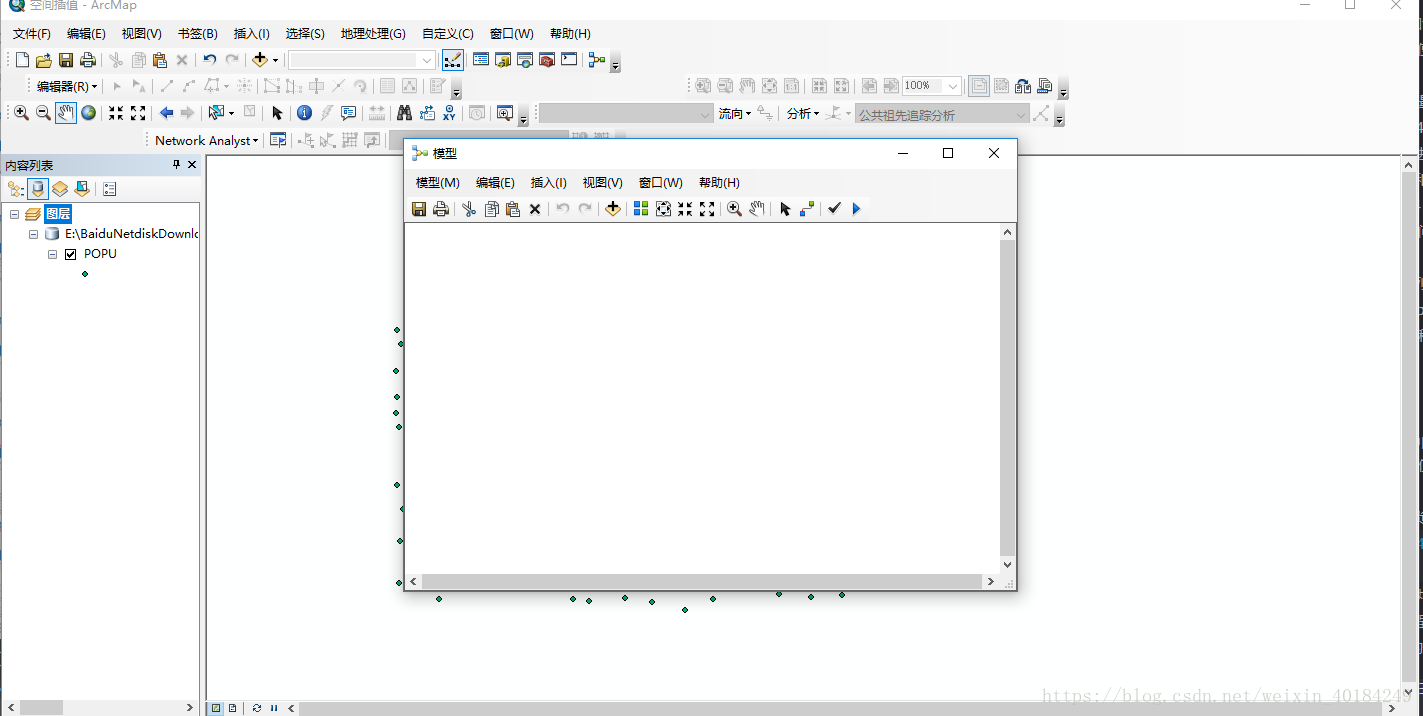Select the Zoom In tool in ArcMap

point(21,113)
